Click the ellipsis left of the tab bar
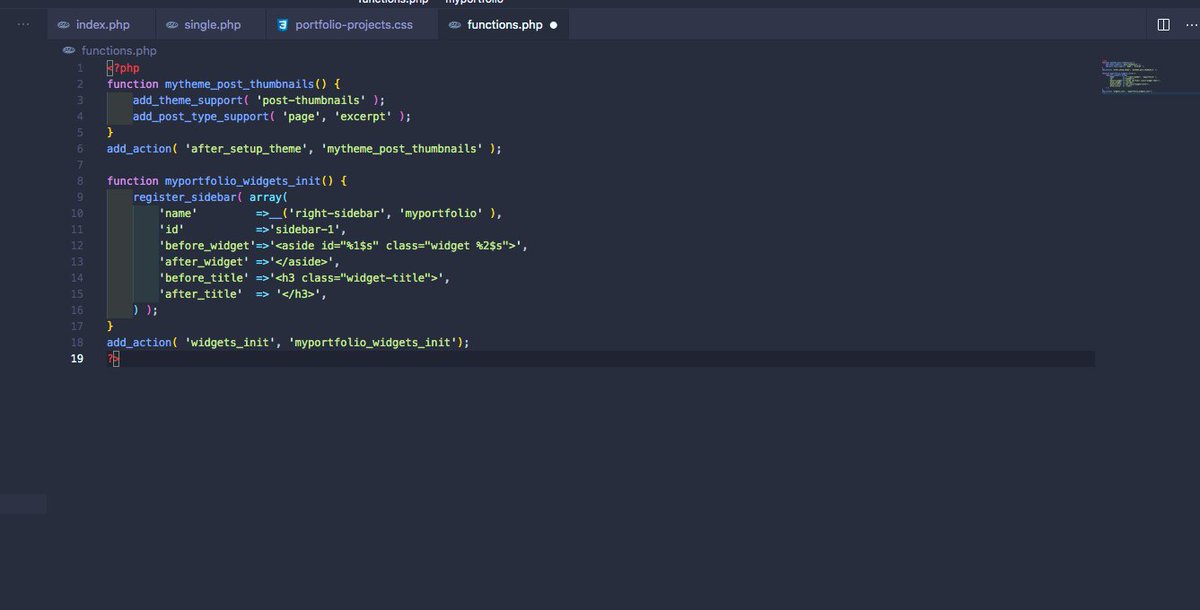Image resolution: width=1200 pixels, height=610 pixels. [22, 24]
